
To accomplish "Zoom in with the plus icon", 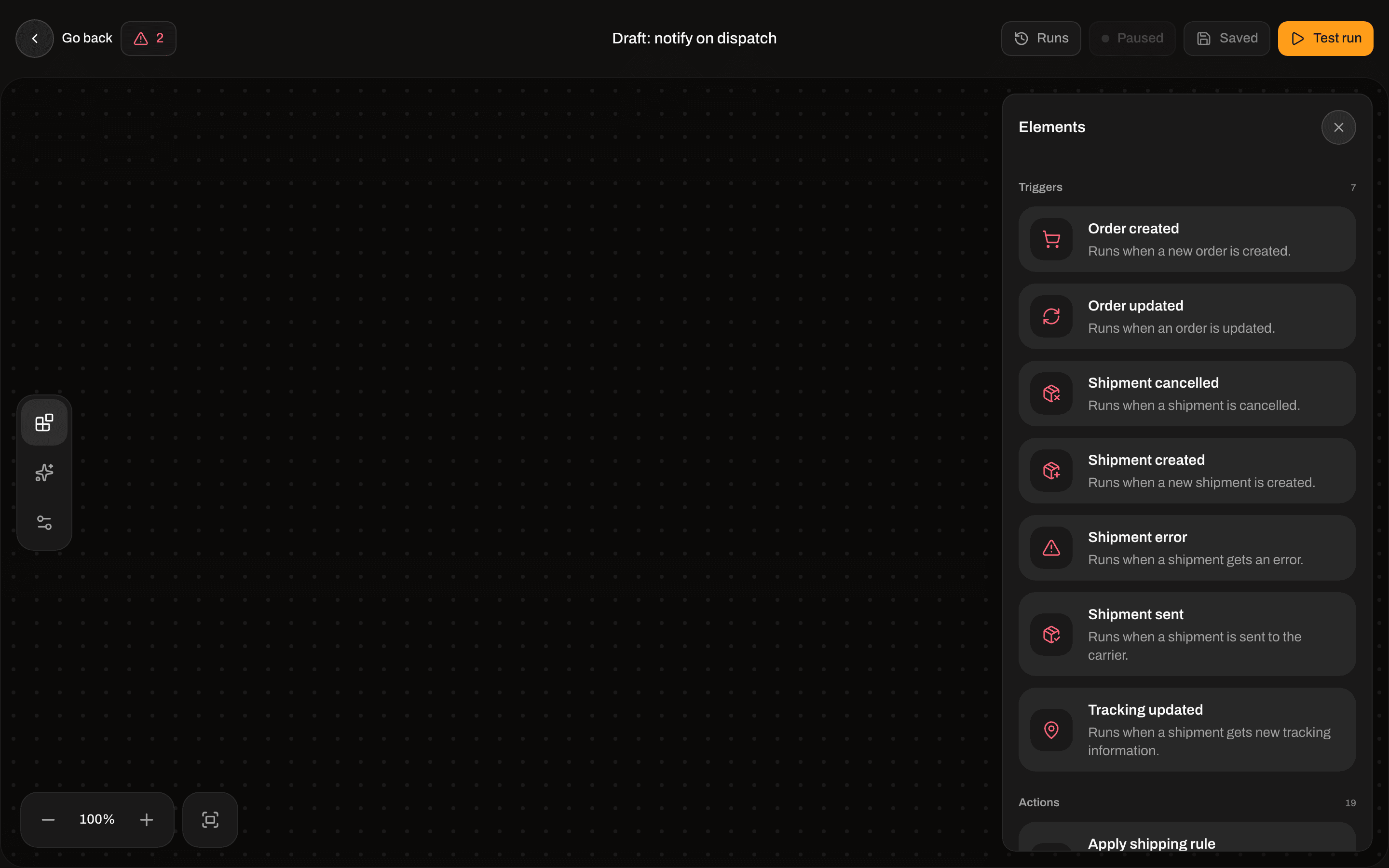I will 146,820.
